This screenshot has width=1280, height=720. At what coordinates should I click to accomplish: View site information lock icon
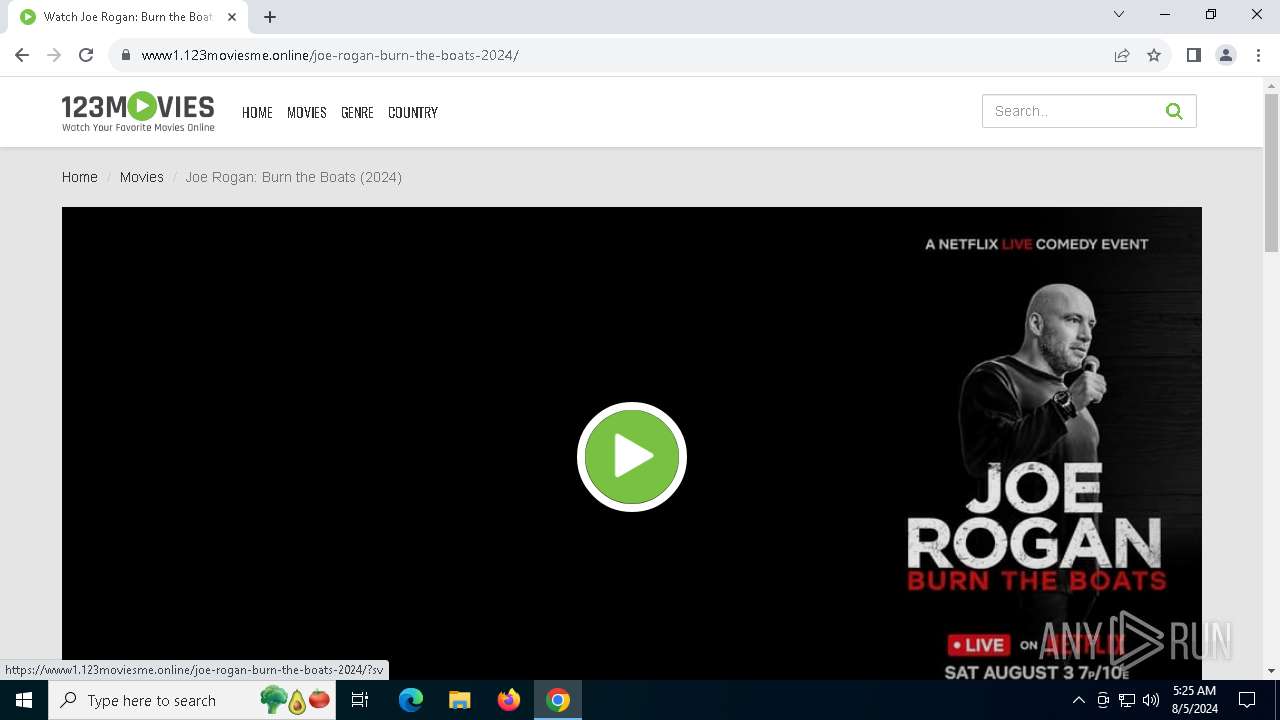click(x=125, y=55)
